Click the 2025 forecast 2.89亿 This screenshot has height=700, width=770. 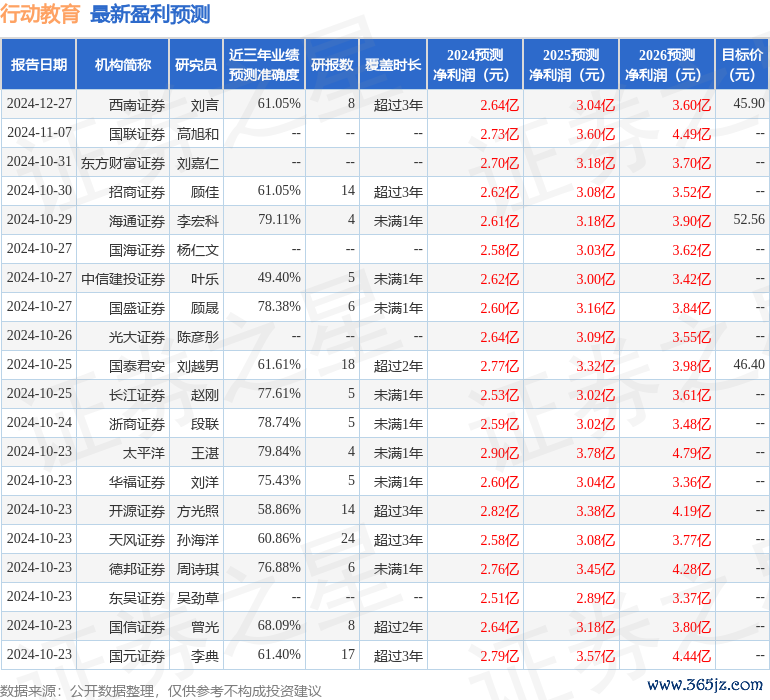(596, 597)
